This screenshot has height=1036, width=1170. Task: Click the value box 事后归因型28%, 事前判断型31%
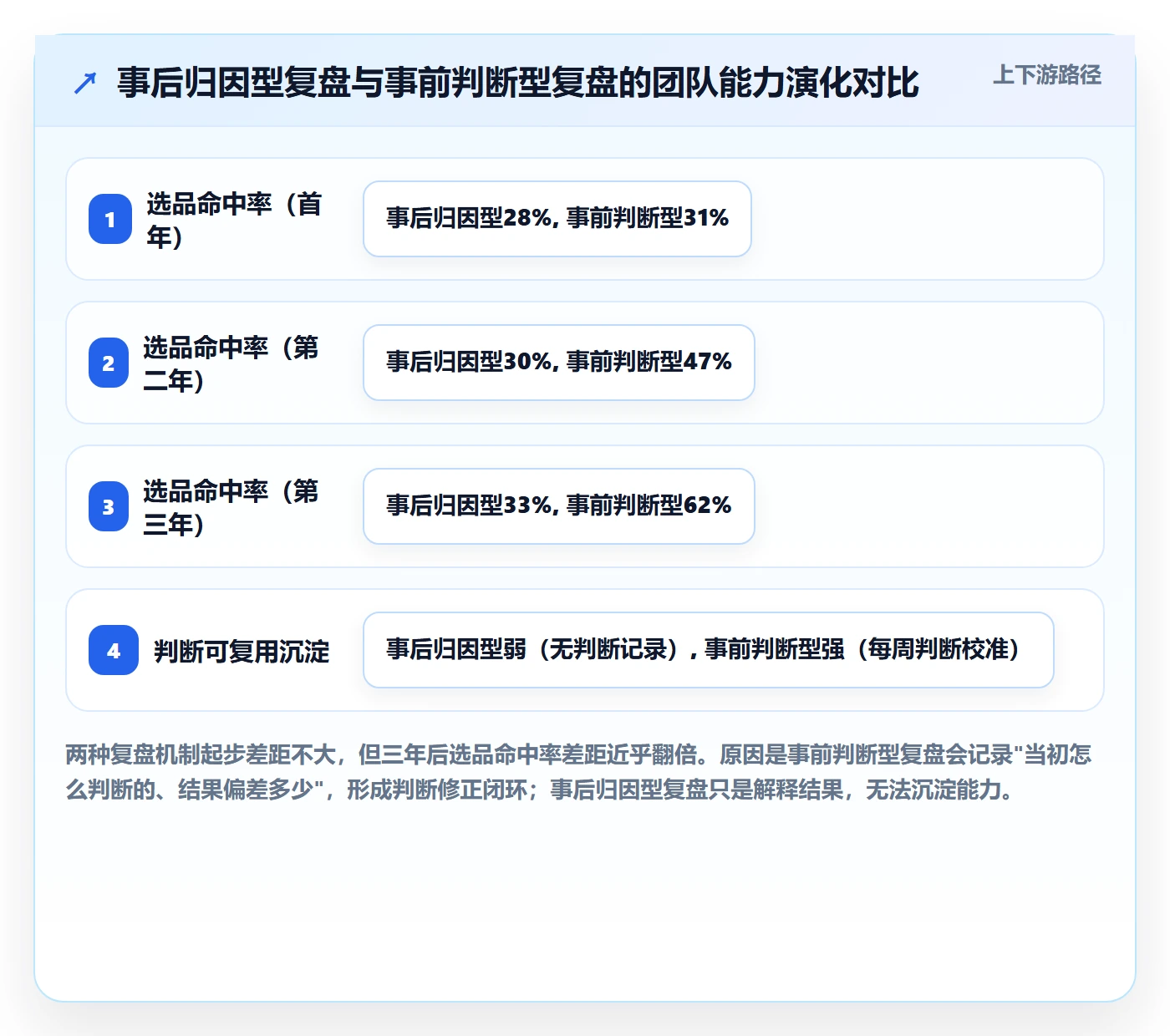tap(557, 219)
